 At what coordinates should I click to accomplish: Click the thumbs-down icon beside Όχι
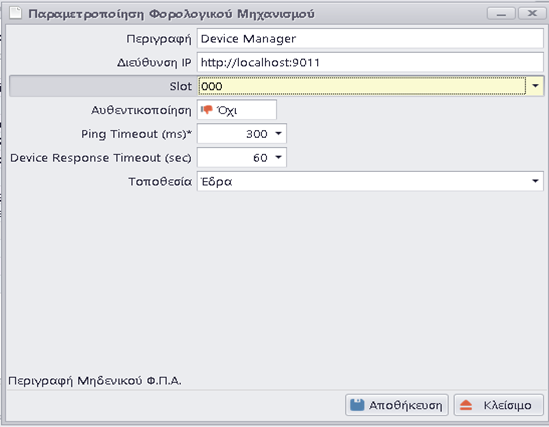coord(207,110)
